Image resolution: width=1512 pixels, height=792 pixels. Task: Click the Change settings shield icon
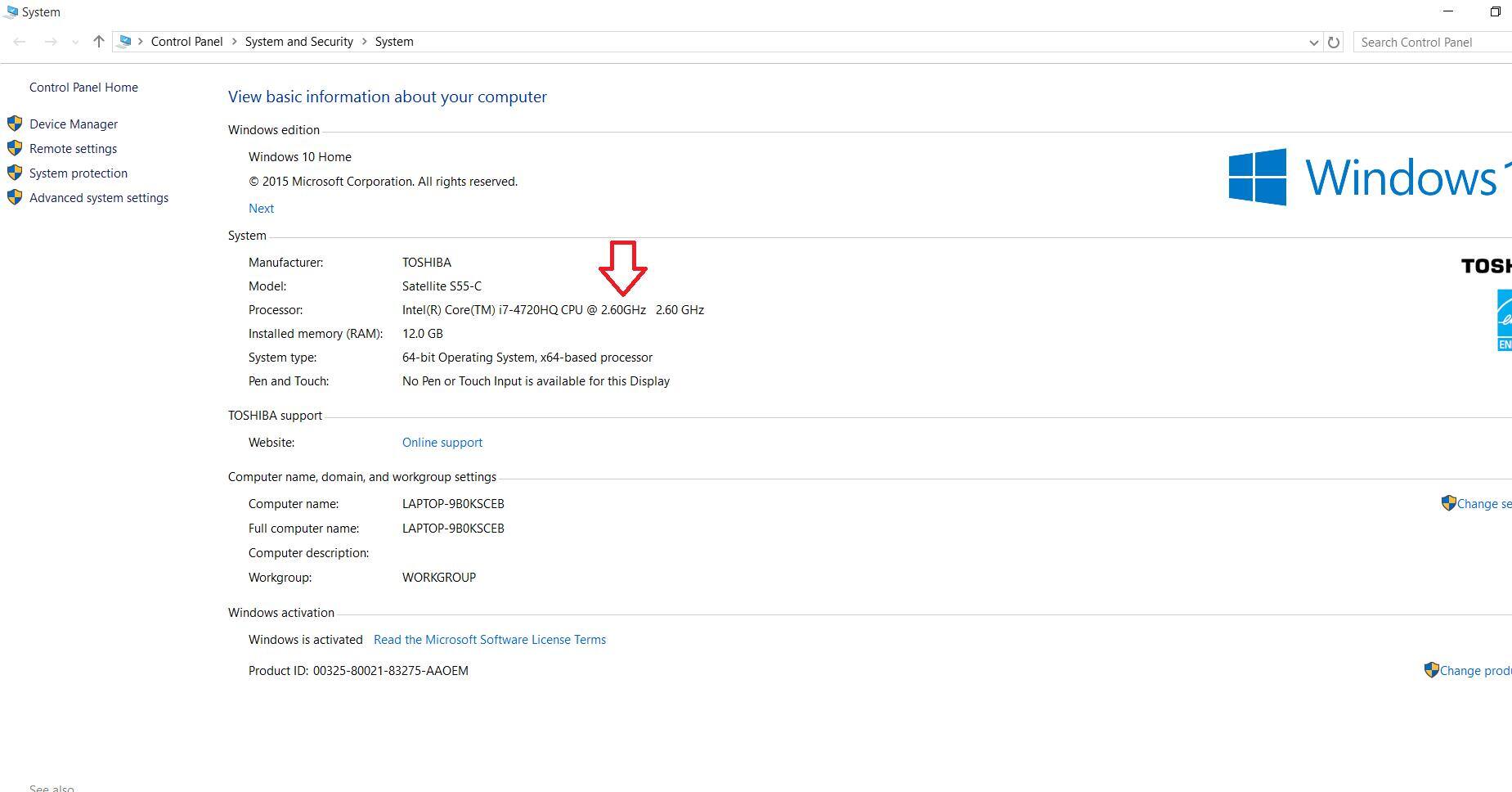pyautogui.click(x=1448, y=503)
